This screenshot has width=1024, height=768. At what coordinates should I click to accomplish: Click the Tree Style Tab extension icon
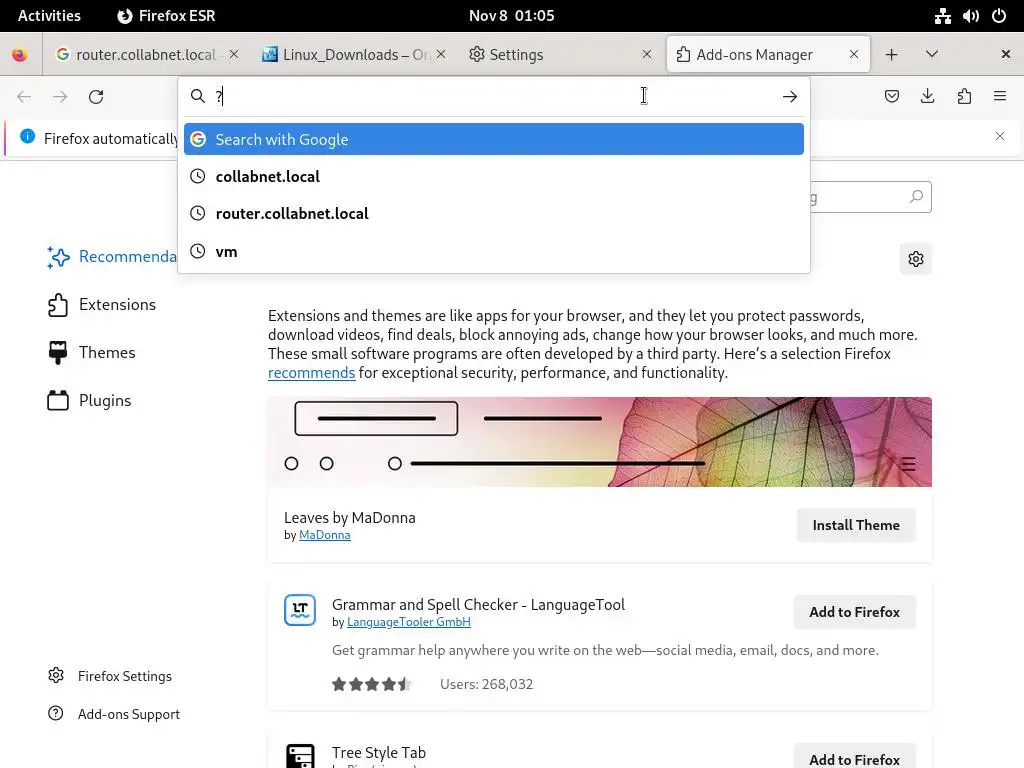pyautogui.click(x=300, y=756)
